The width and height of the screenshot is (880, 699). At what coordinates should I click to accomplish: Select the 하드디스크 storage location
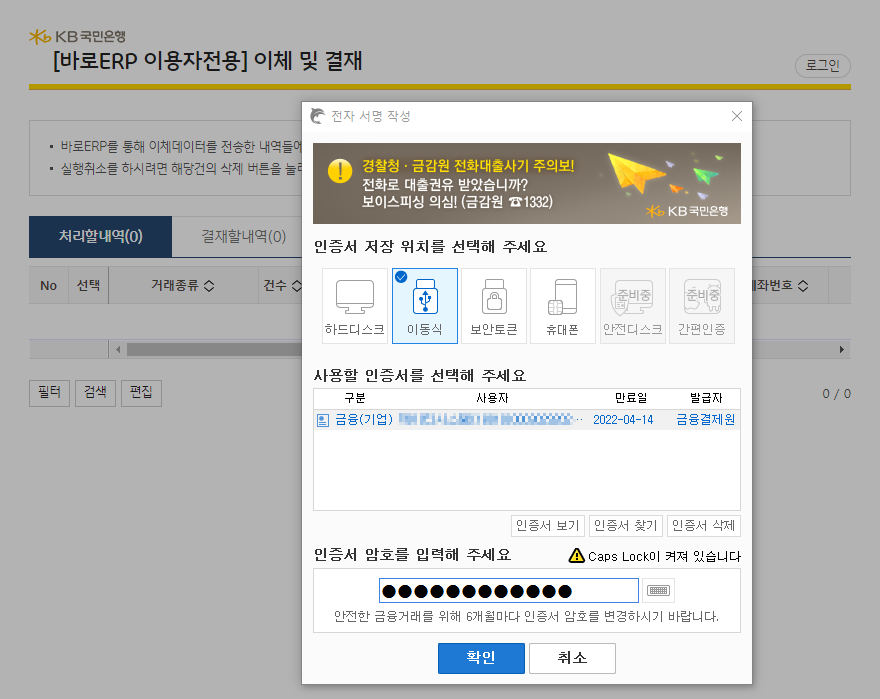[355, 306]
